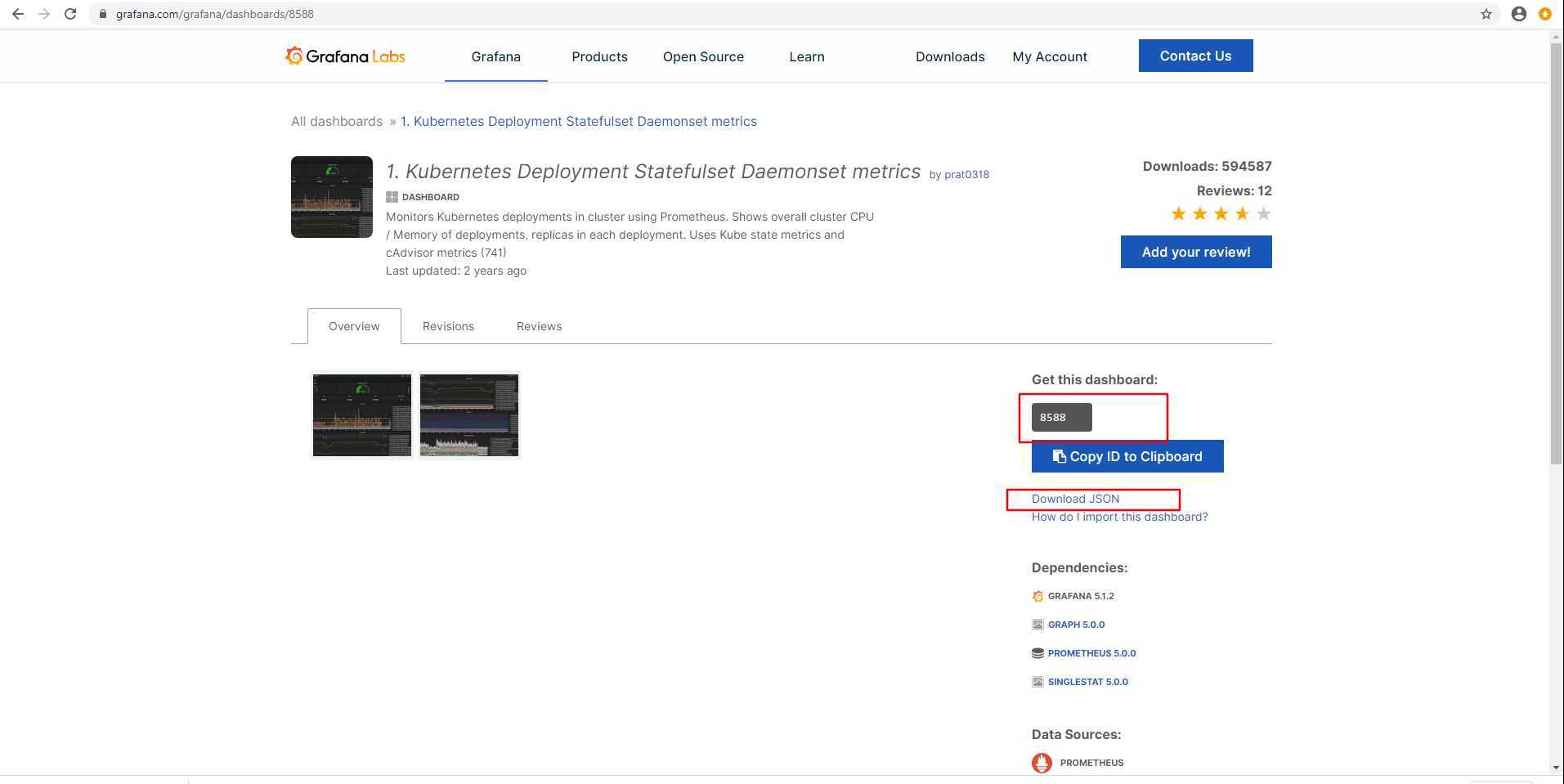
Task: Open the Products navigation menu
Action: tap(599, 56)
